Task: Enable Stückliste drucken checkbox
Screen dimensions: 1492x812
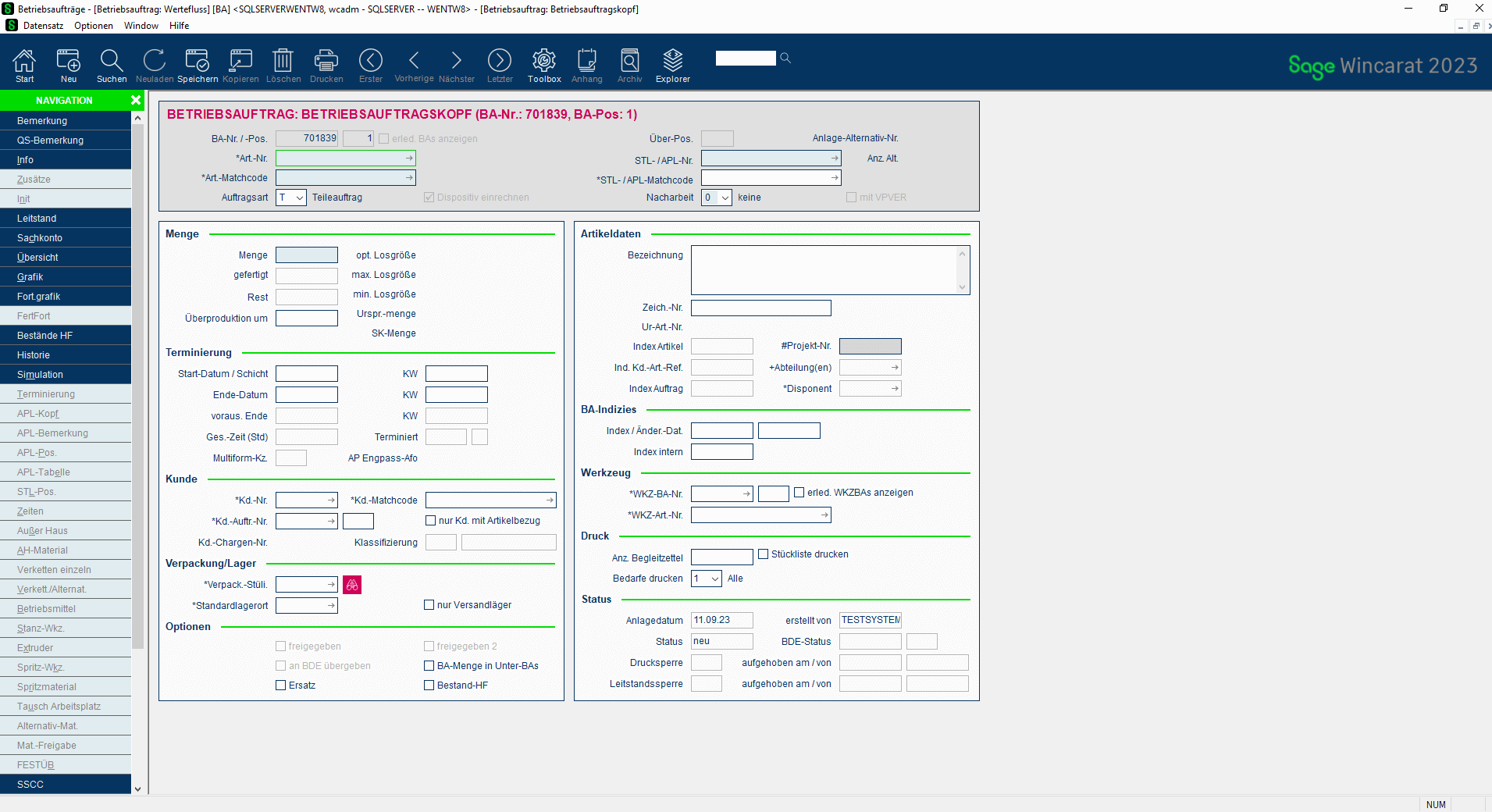Action: pyautogui.click(x=764, y=554)
